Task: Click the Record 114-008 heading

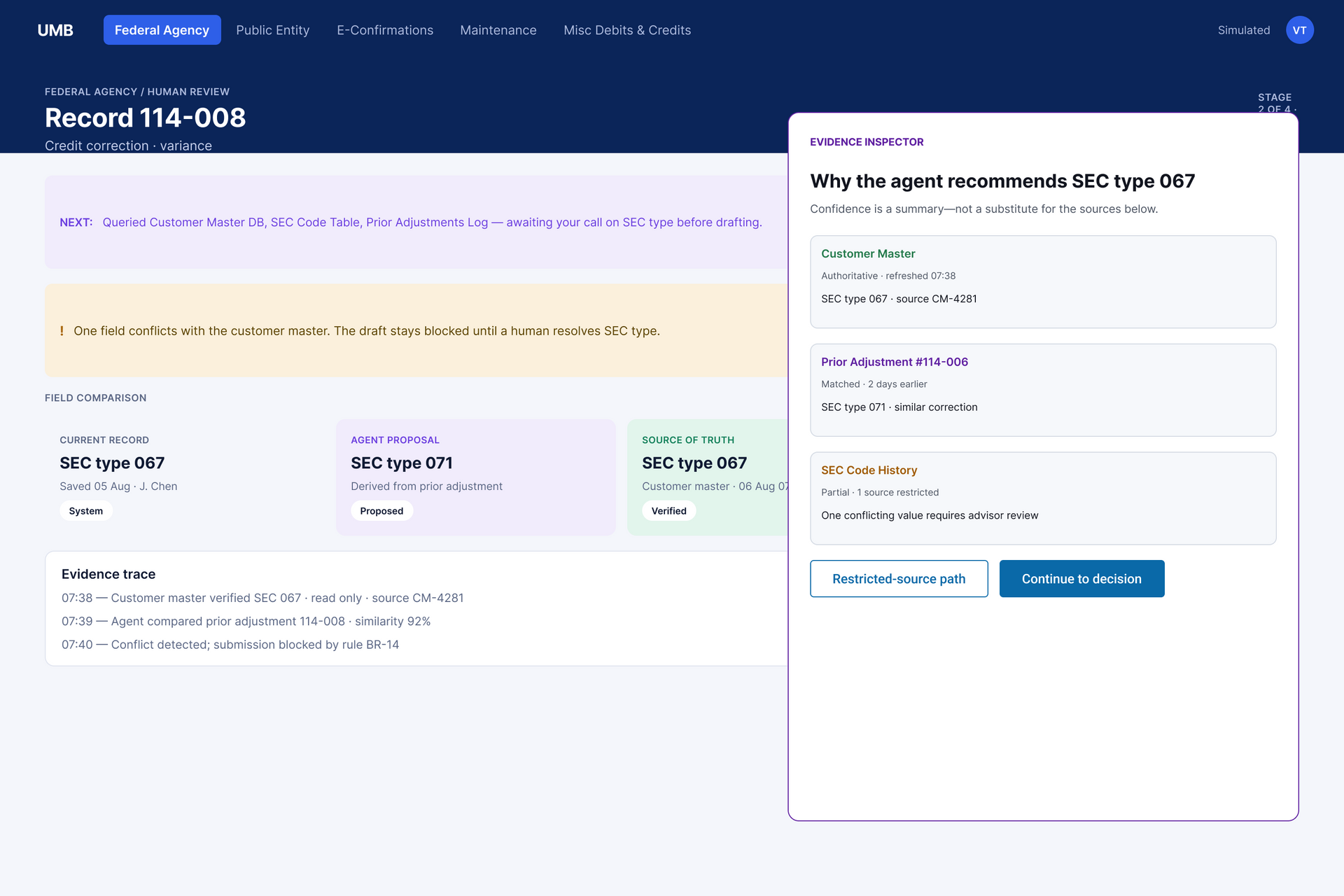Action: (x=145, y=118)
